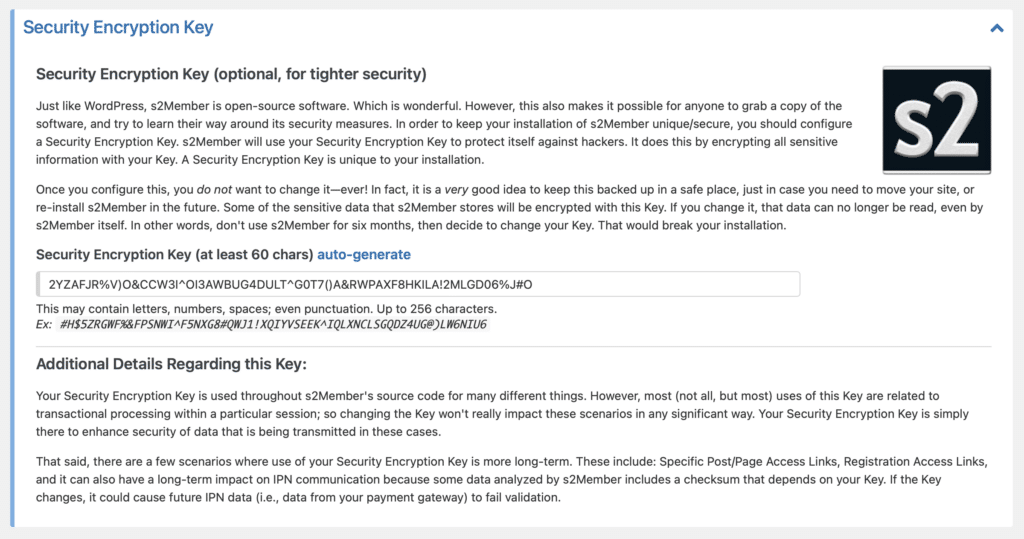Click the italic 'do not' text
The width and height of the screenshot is (1024, 539).
tap(214, 190)
